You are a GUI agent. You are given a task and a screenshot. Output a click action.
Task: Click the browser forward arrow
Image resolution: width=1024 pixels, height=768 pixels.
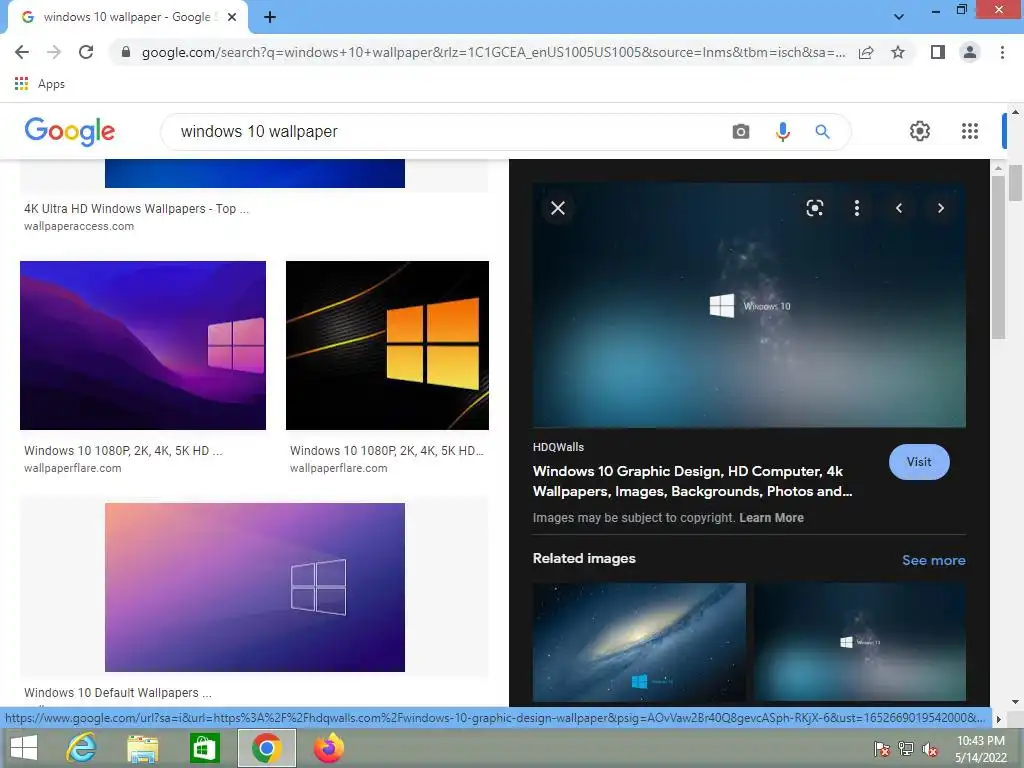coord(54,52)
